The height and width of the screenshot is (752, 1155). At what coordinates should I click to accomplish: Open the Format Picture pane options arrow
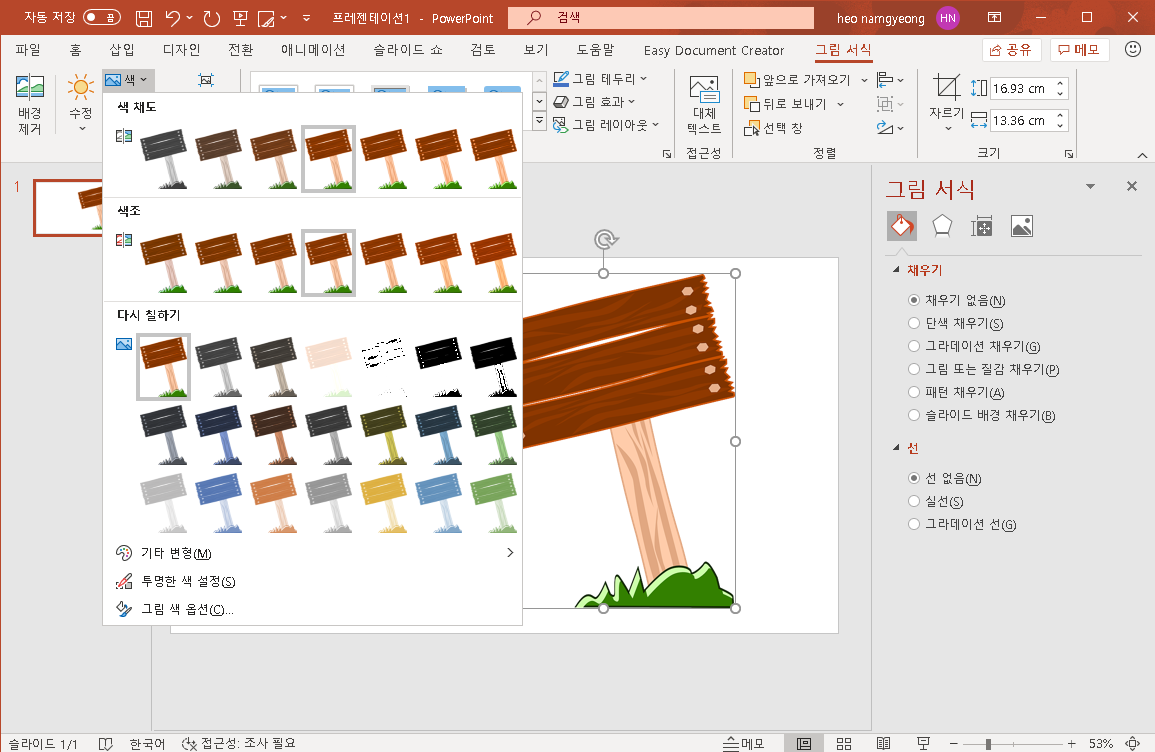1090,186
